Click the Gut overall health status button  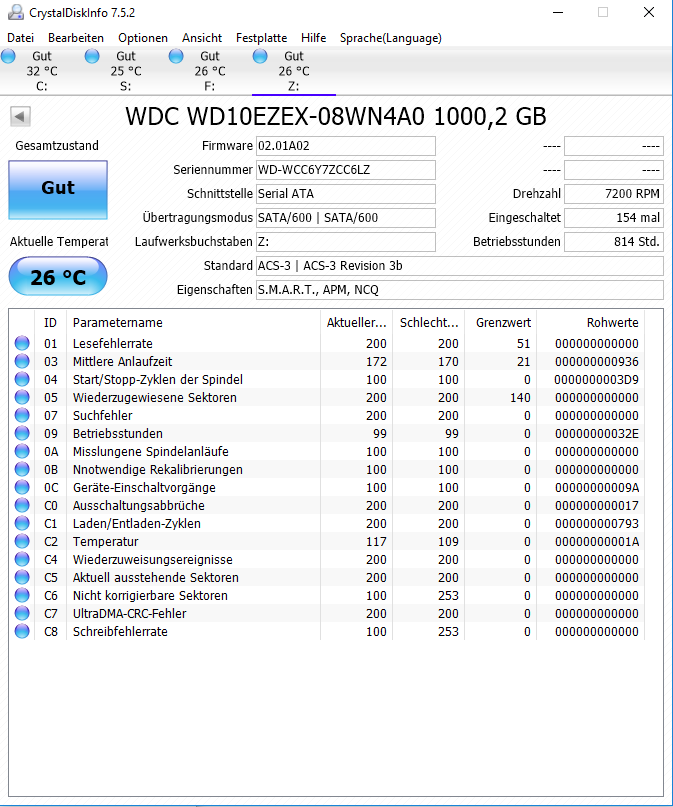[x=58, y=190]
